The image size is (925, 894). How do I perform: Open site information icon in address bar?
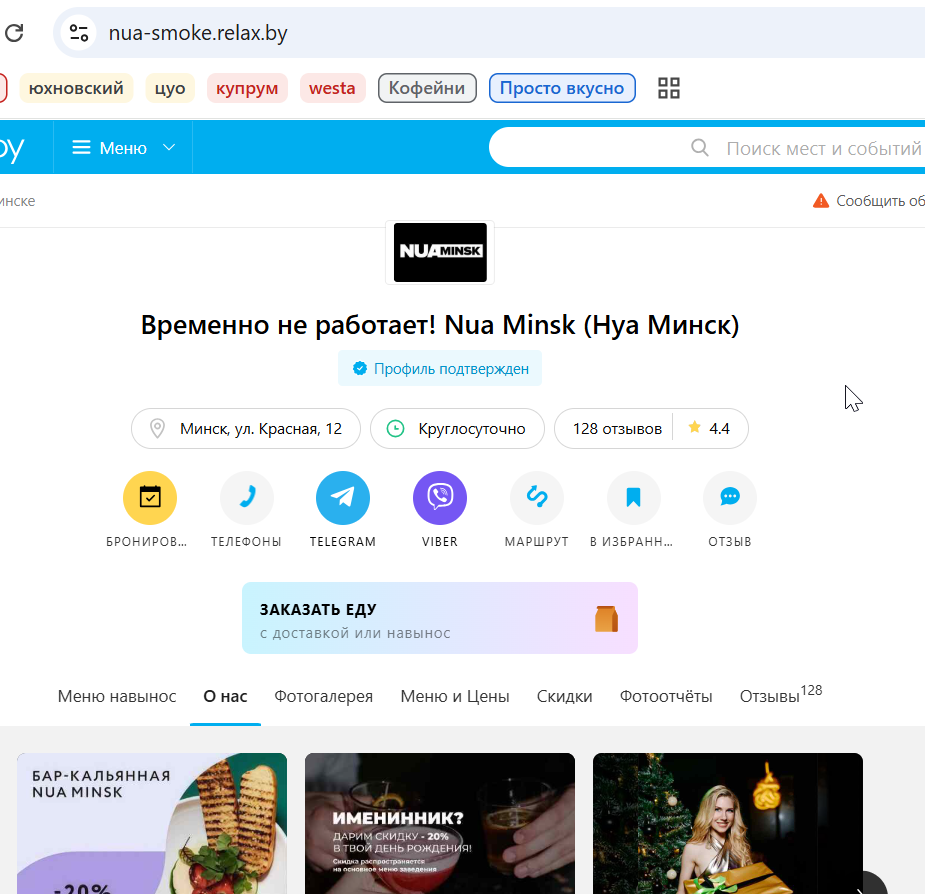pos(78,33)
